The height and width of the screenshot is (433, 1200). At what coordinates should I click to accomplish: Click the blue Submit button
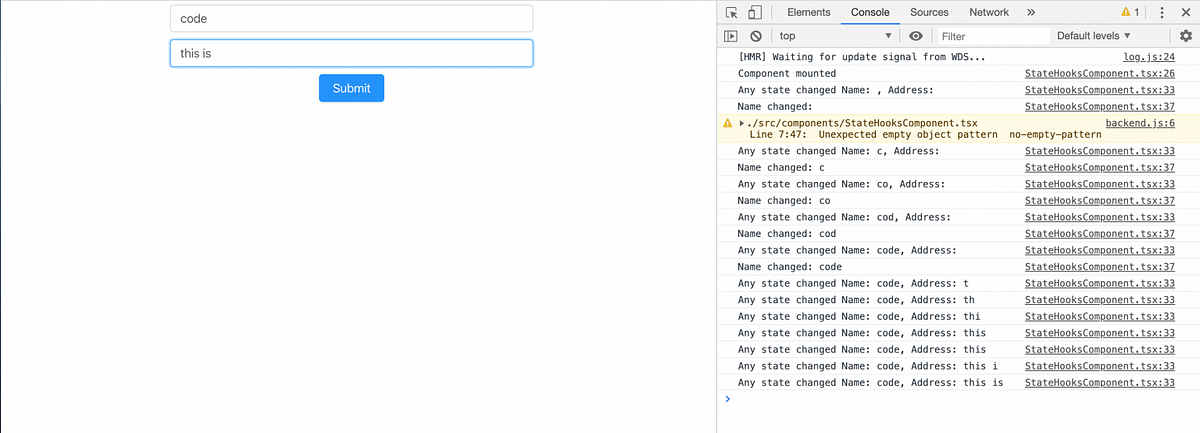click(x=351, y=88)
